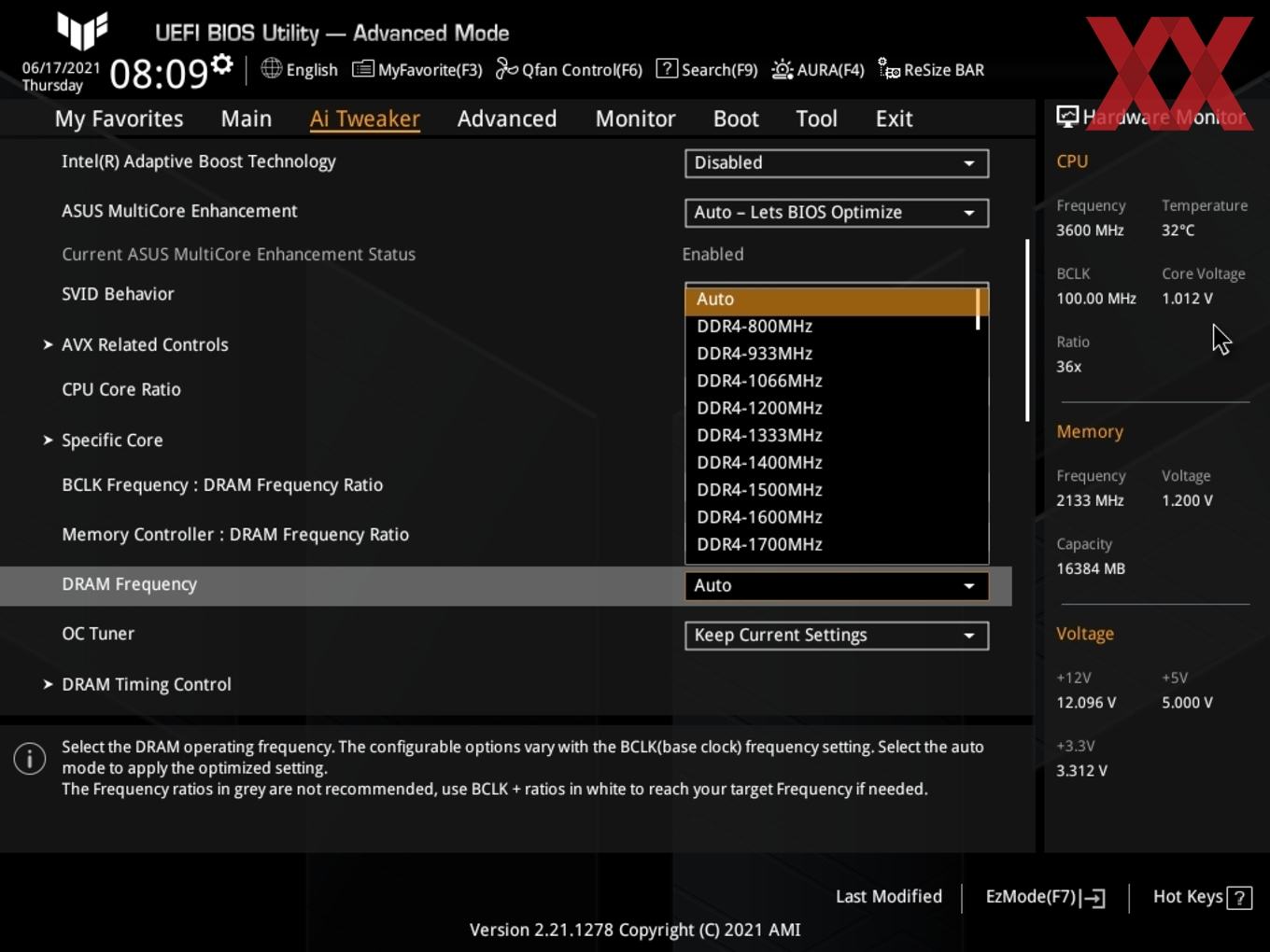Open Search(F9) question mark icon
Image resolution: width=1270 pixels, height=952 pixels.
click(x=667, y=69)
